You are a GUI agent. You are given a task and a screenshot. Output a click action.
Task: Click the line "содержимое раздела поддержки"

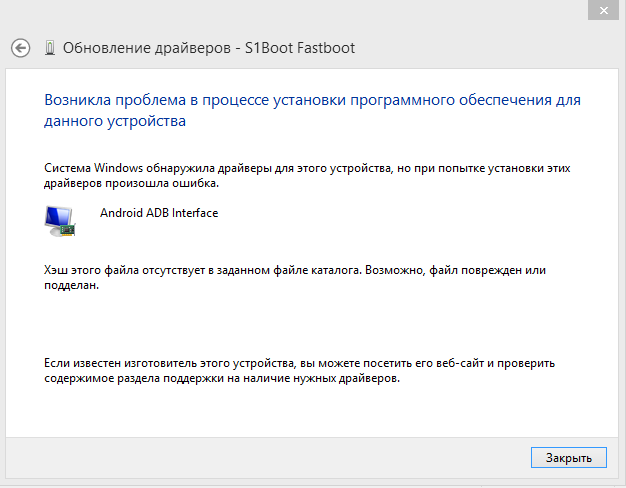(x=222, y=378)
